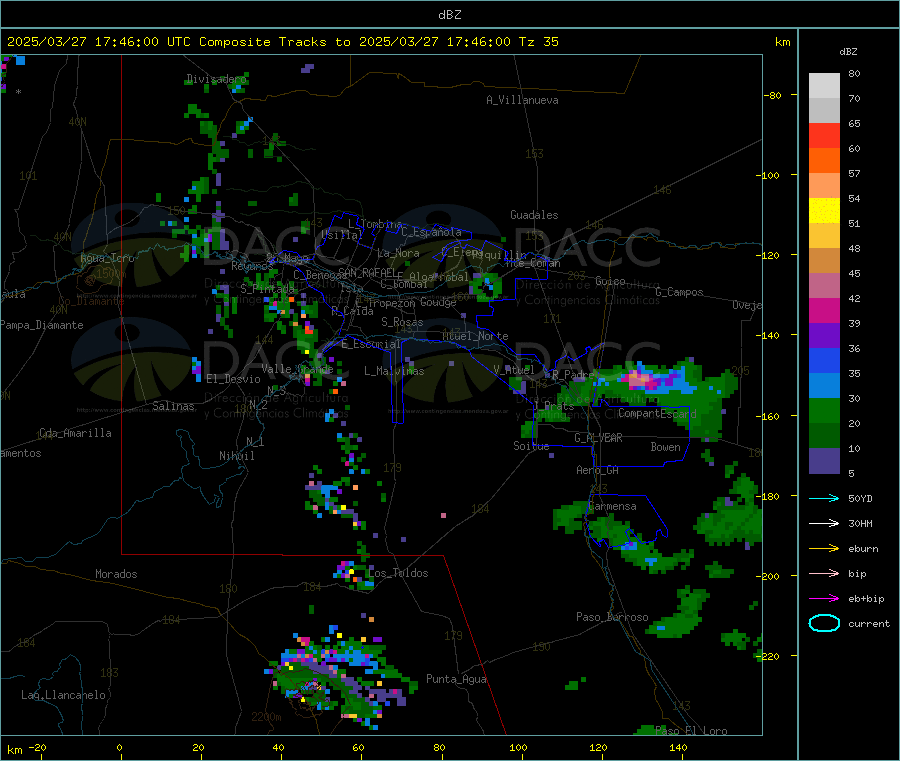Click the 'Valle_Grande' map label
900x761 pixels.
click(297, 368)
